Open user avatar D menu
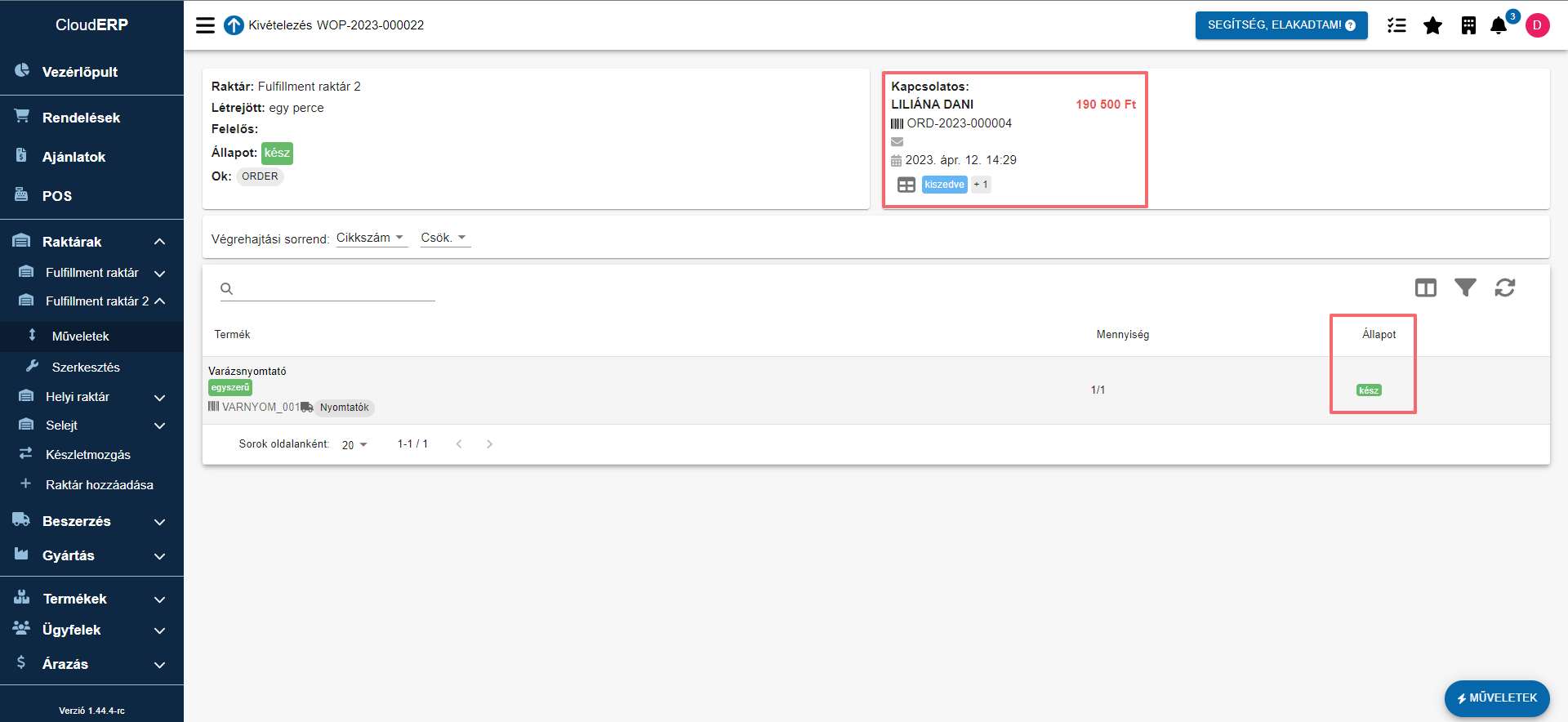 [x=1537, y=25]
